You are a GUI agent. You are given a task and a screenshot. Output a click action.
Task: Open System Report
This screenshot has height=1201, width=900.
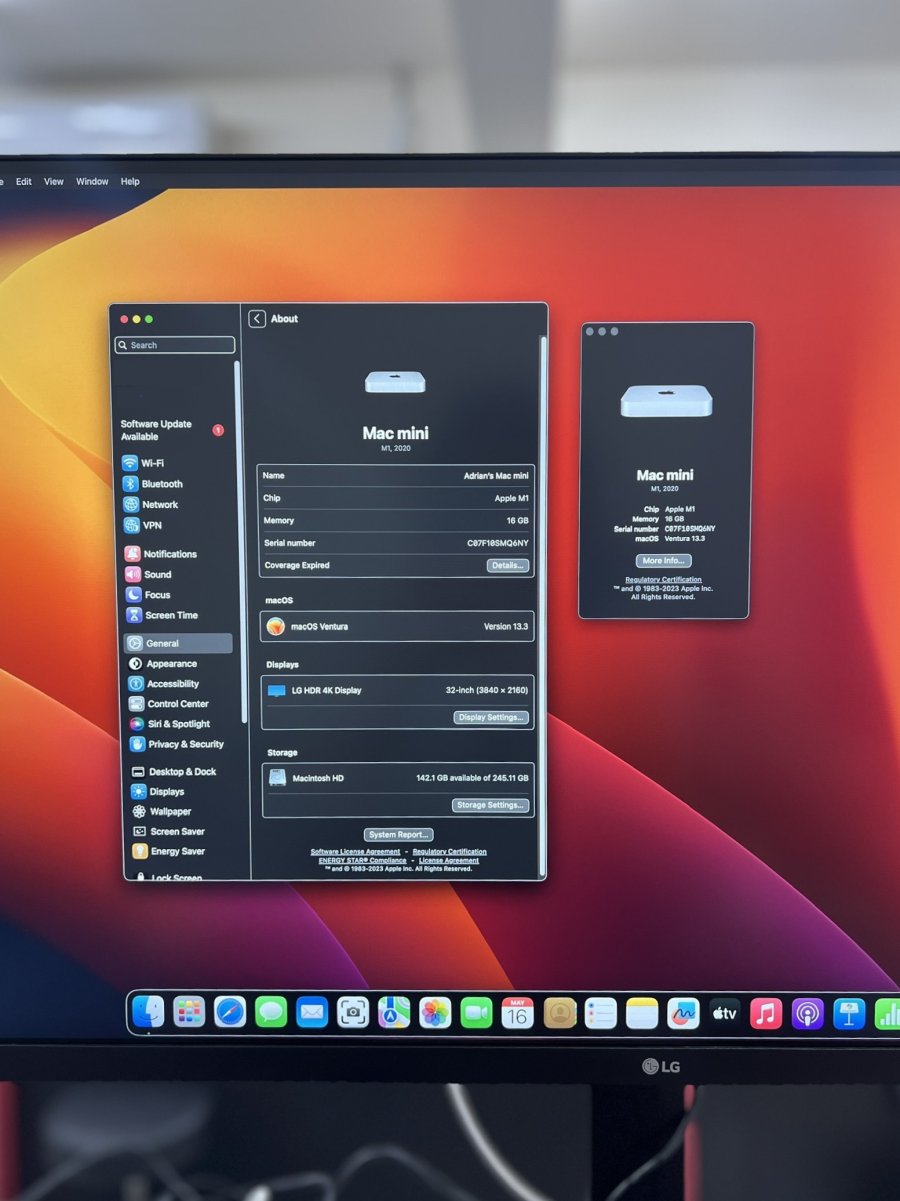[398, 835]
